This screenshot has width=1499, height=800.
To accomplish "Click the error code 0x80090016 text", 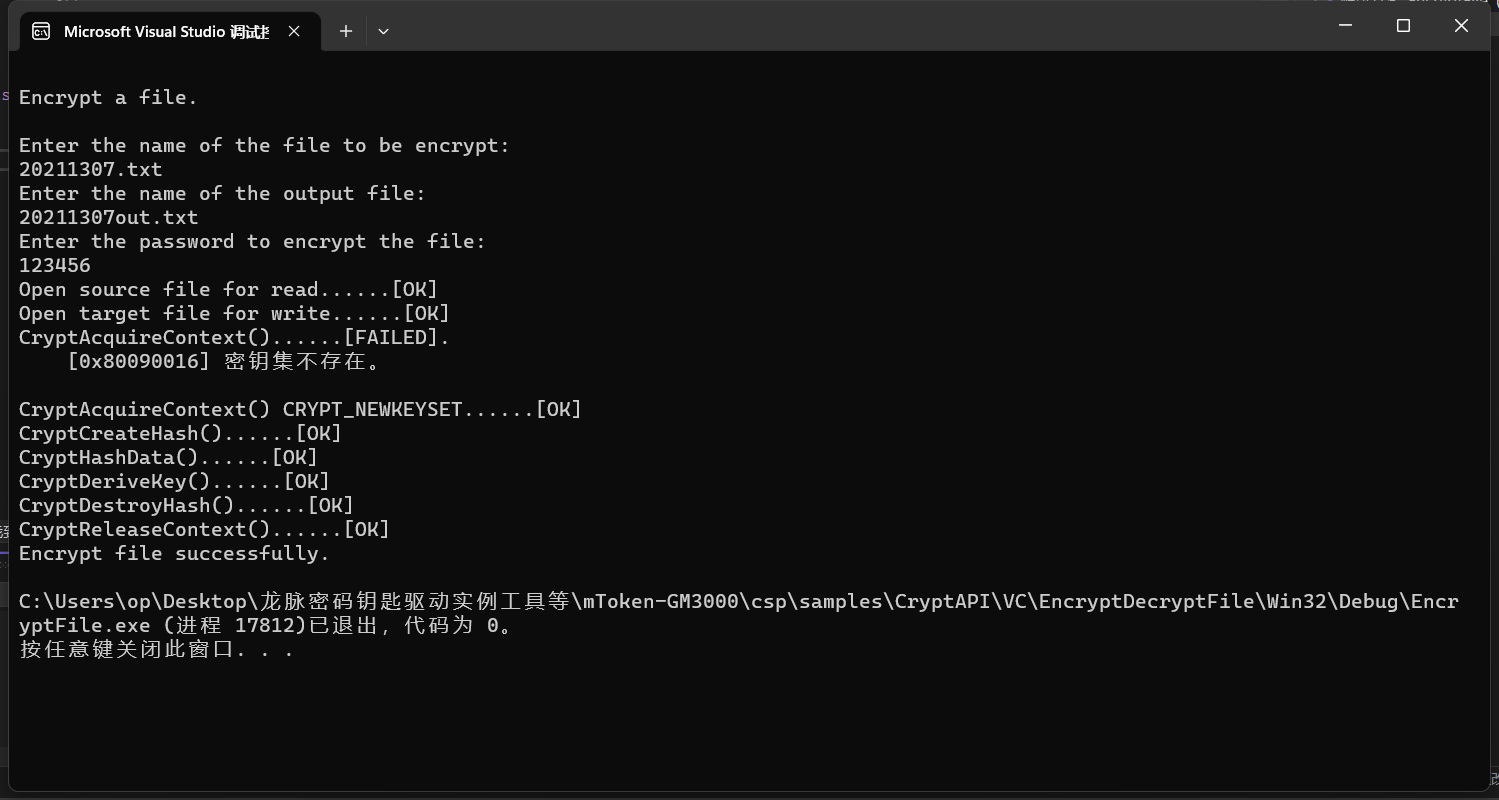I will tap(138, 361).
